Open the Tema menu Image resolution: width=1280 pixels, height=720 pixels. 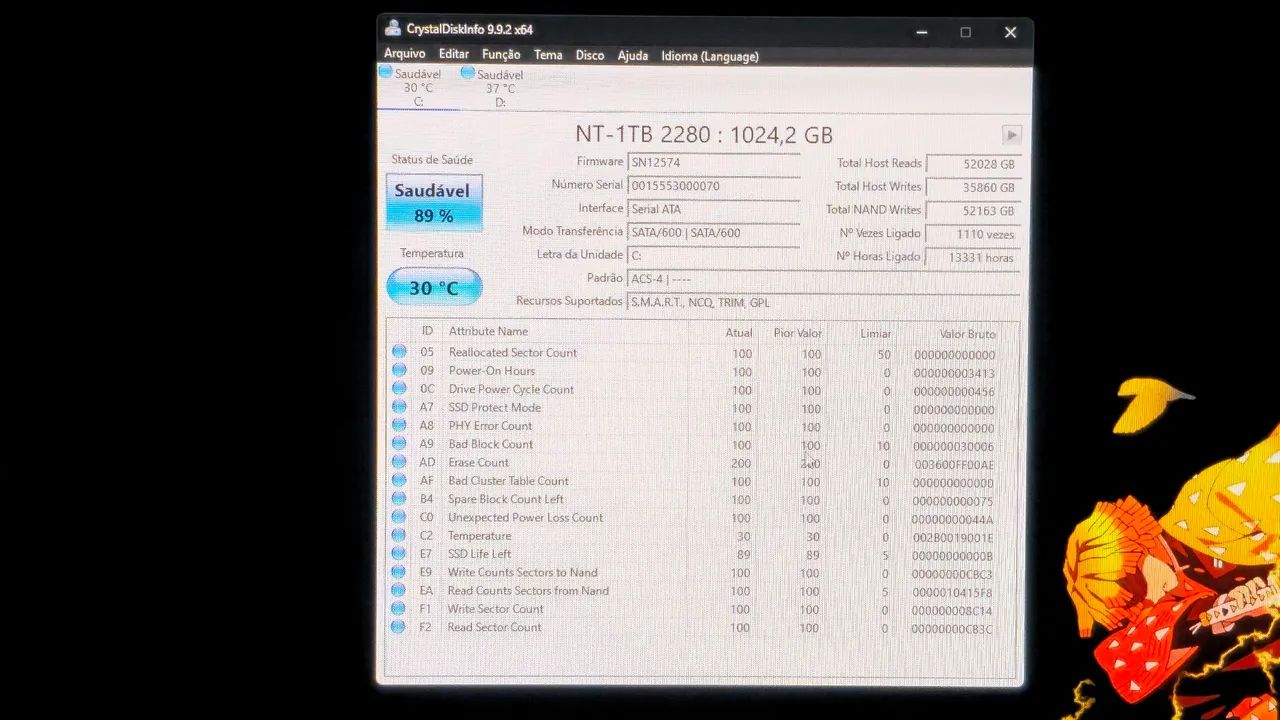(548, 55)
